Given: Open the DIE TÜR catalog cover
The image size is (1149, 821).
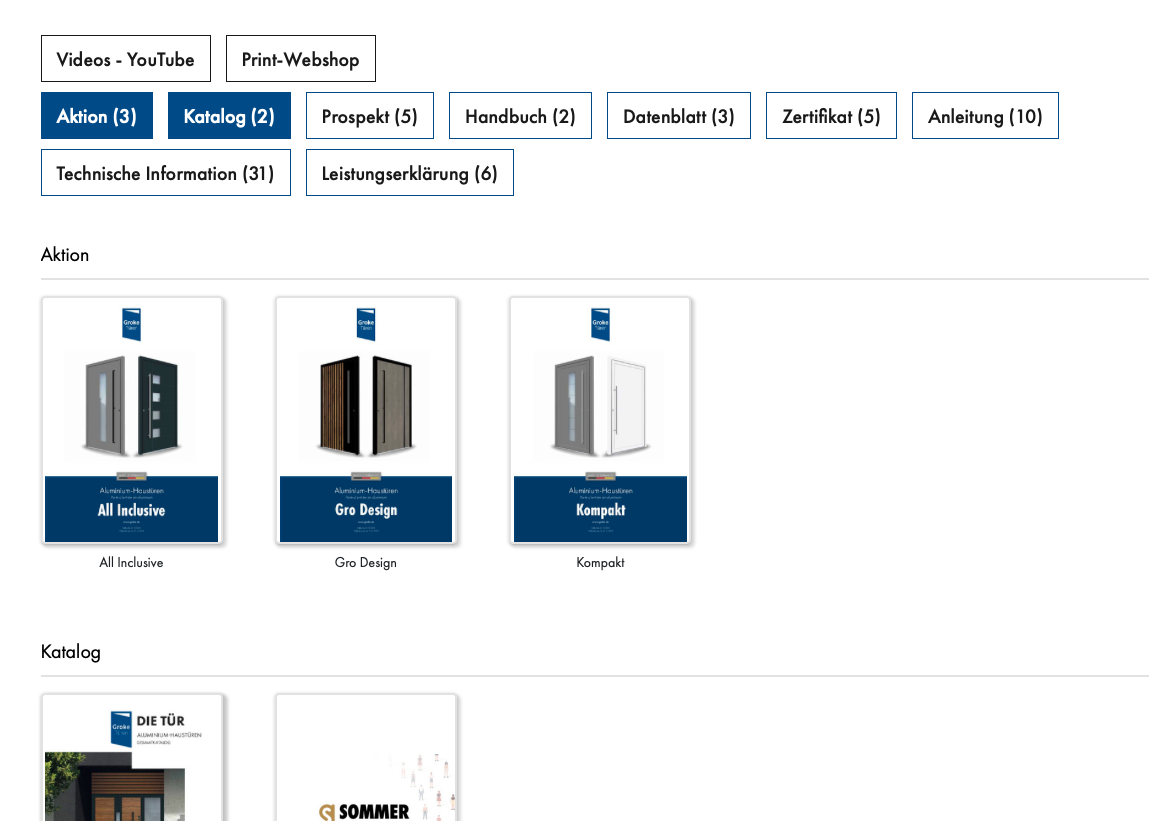Looking at the screenshot, I should pos(132,760).
